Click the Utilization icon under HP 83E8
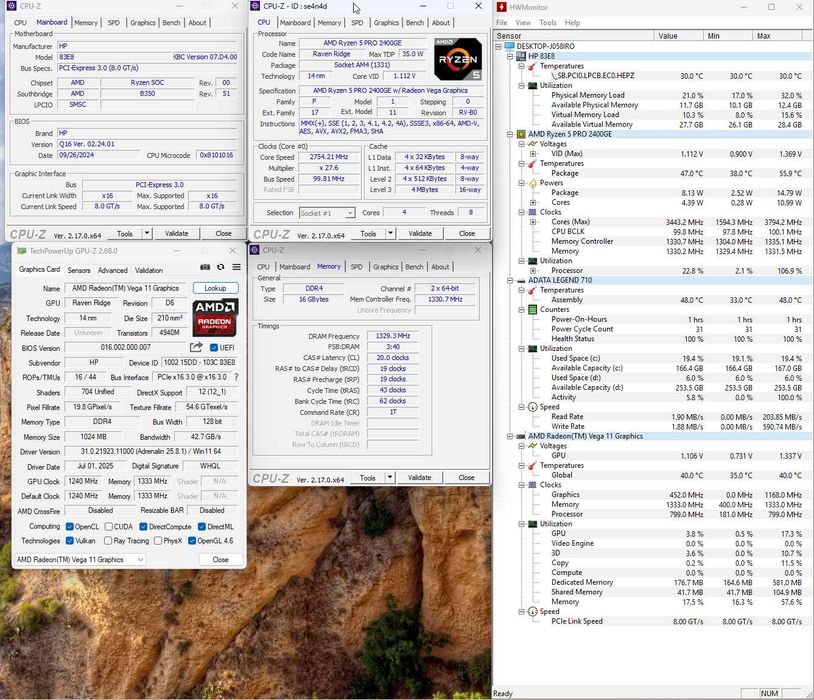The width and height of the screenshot is (814, 700). [x=533, y=85]
